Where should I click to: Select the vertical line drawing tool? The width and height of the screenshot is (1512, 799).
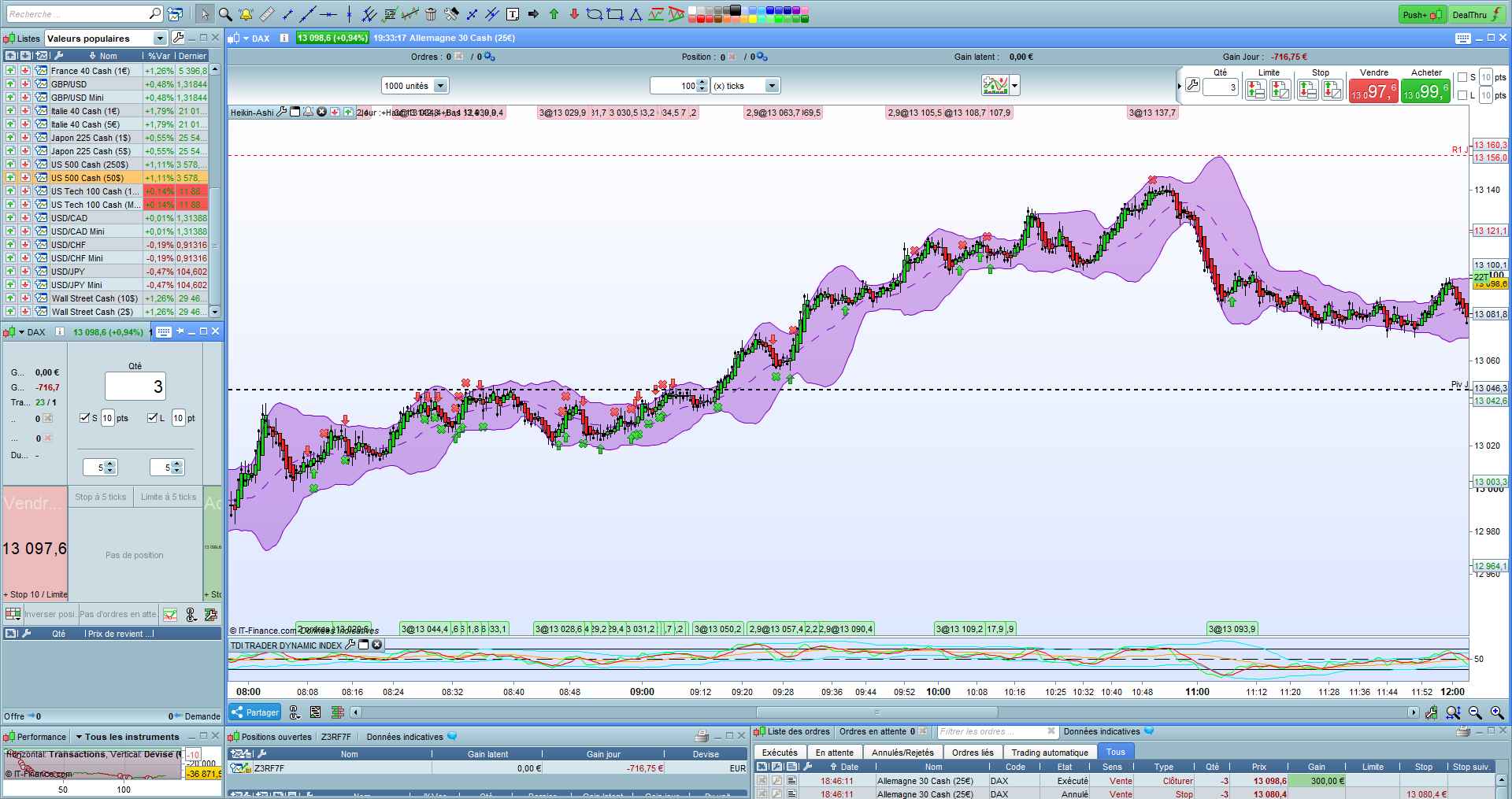pos(349,14)
